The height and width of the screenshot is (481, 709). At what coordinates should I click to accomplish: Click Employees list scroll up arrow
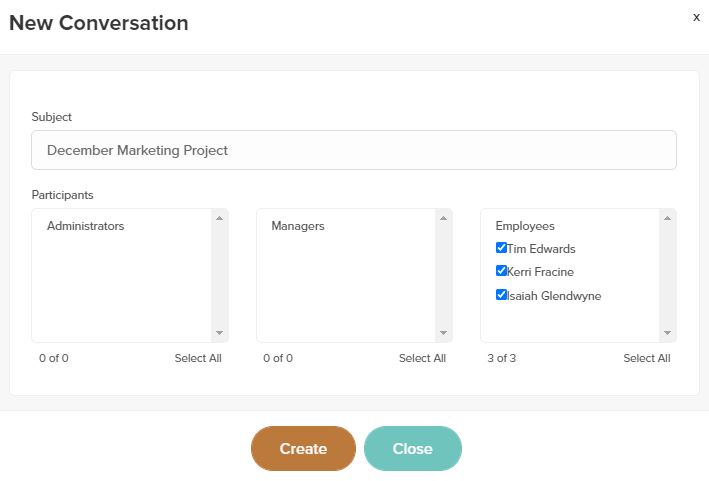pyautogui.click(x=667, y=218)
